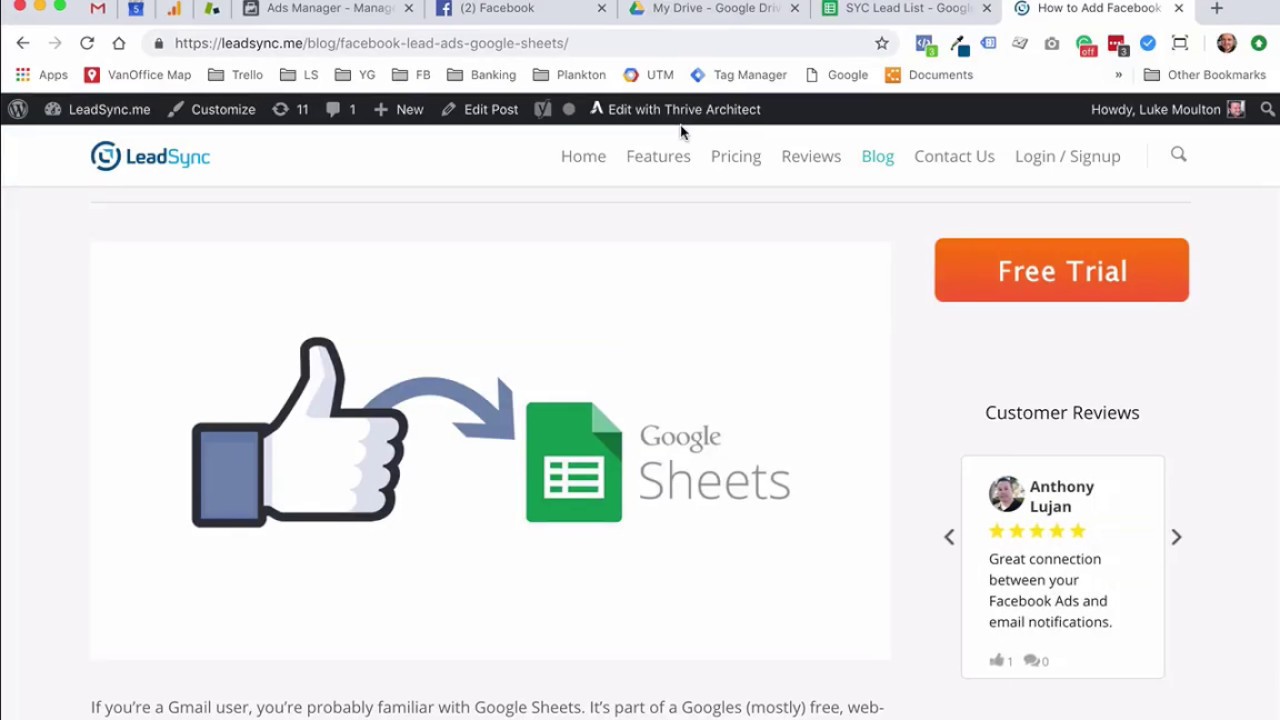Viewport: 1280px width, 720px height.
Task: Close the SYC Lead List tab
Action: click(x=987, y=8)
